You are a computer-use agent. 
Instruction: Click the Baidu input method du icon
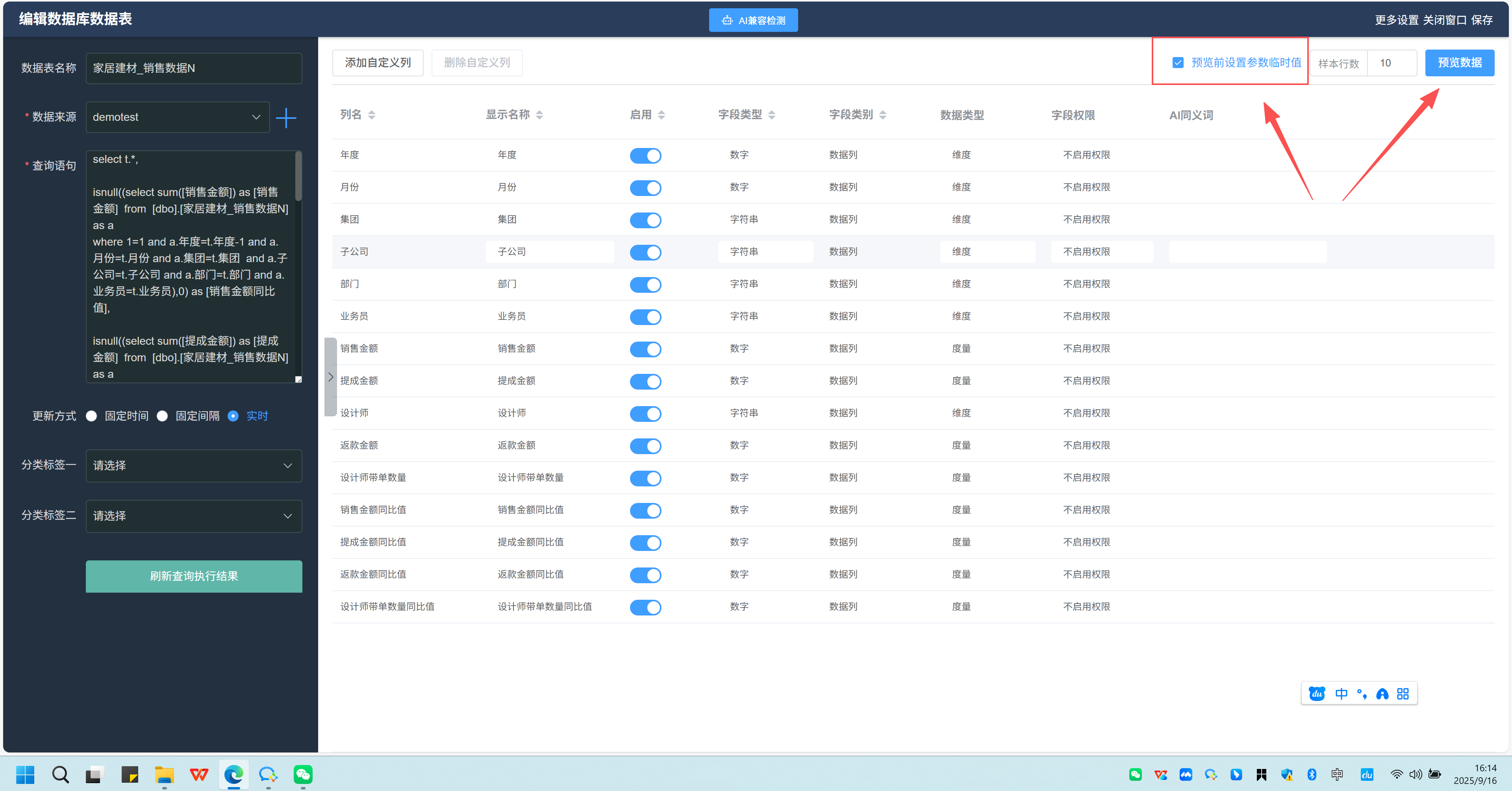pyautogui.click(x=1317, y=693)
